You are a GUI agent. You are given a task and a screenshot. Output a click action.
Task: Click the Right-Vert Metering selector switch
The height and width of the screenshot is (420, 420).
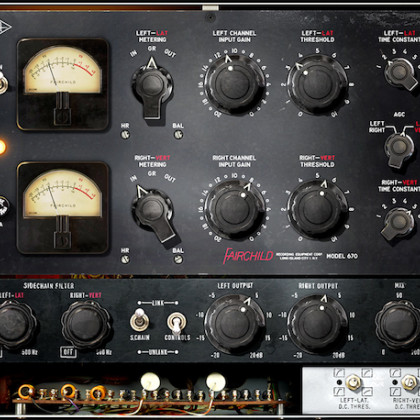(x=153, y=213)
